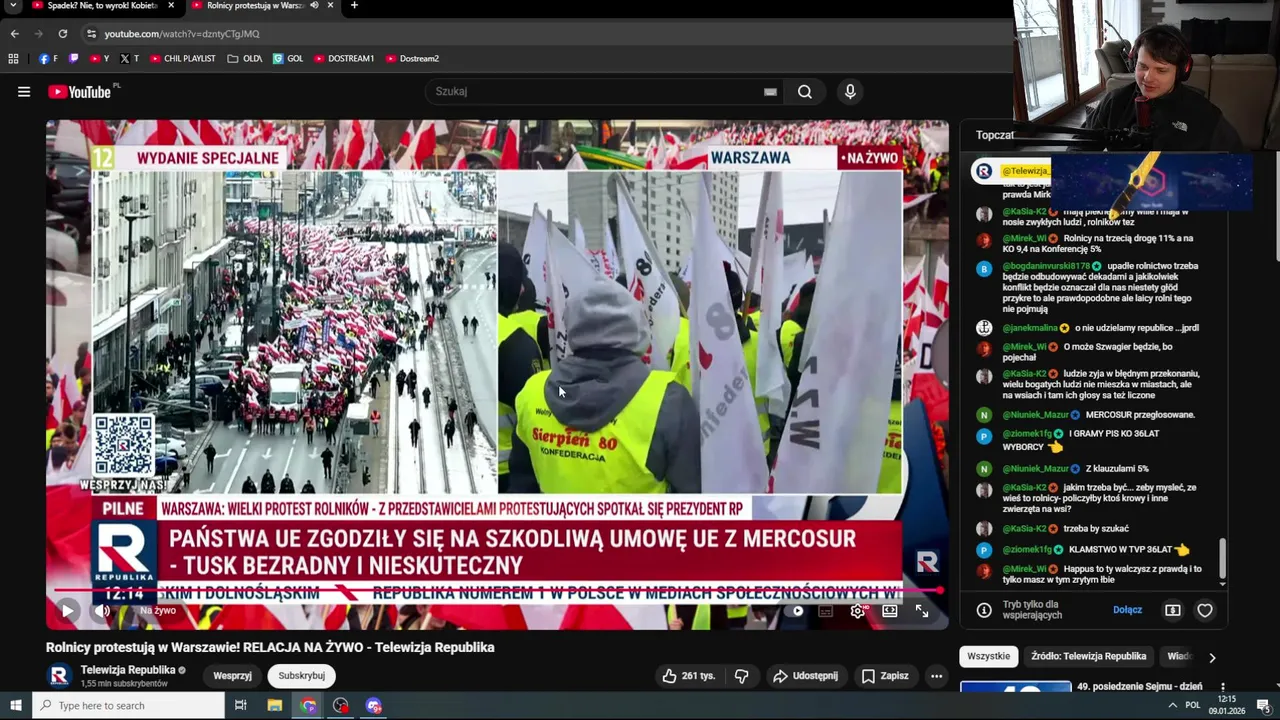
Task: Open the DOSTREAM1 bookmark
Action: (x=344, y=59)
